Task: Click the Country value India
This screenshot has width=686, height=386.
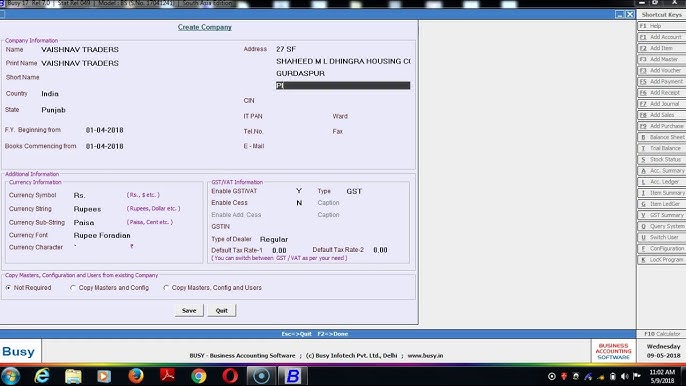Action: click(x=50, y=94)
